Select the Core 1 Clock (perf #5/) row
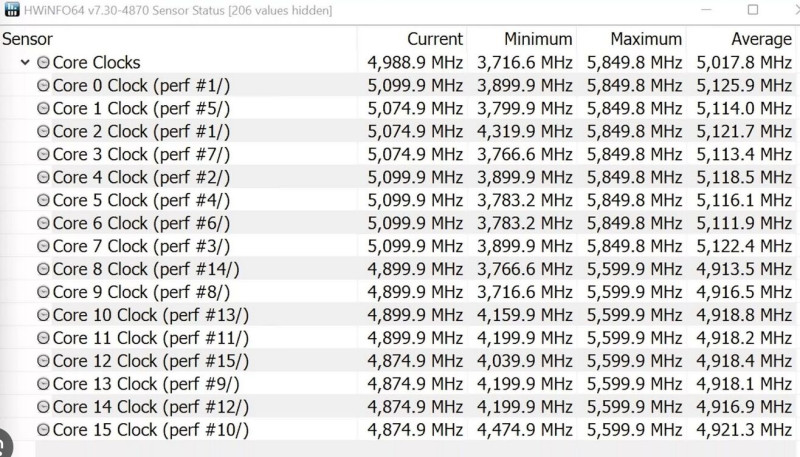Screen dimensions: 800x457 pyautogui.click(x=140, y=108)
